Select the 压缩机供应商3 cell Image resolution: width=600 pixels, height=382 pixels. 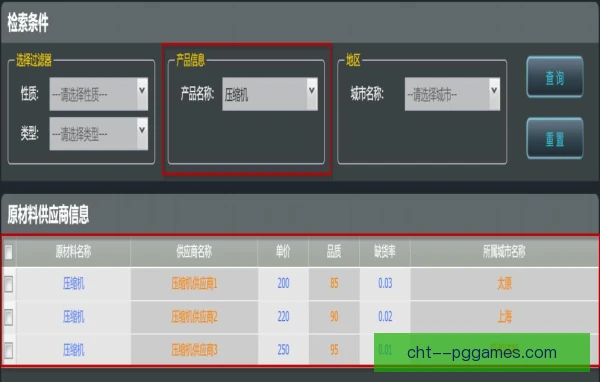click(194, 349)
